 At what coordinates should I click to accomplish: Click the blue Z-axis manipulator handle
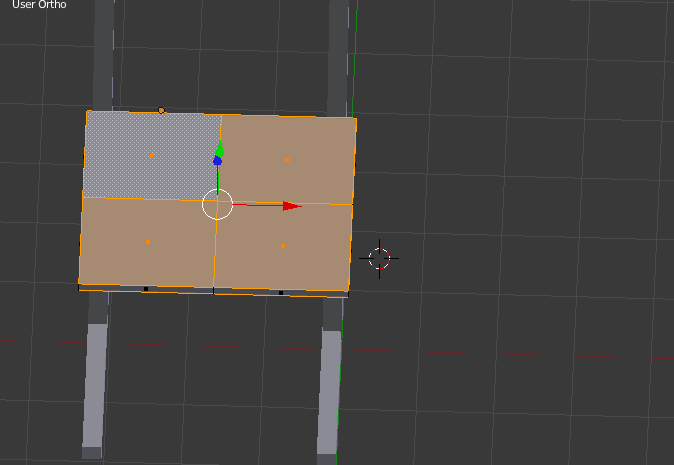click(x=218, y=161)
